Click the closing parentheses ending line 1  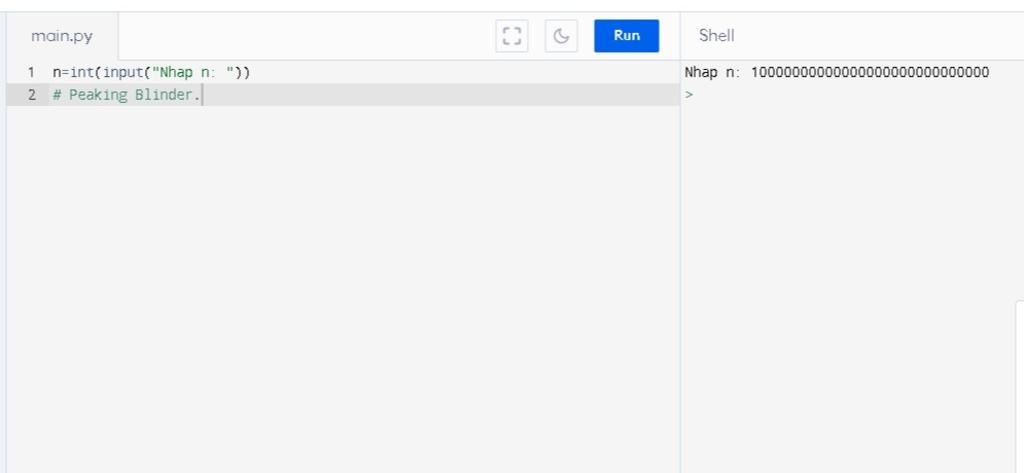[x=242, y=73]
